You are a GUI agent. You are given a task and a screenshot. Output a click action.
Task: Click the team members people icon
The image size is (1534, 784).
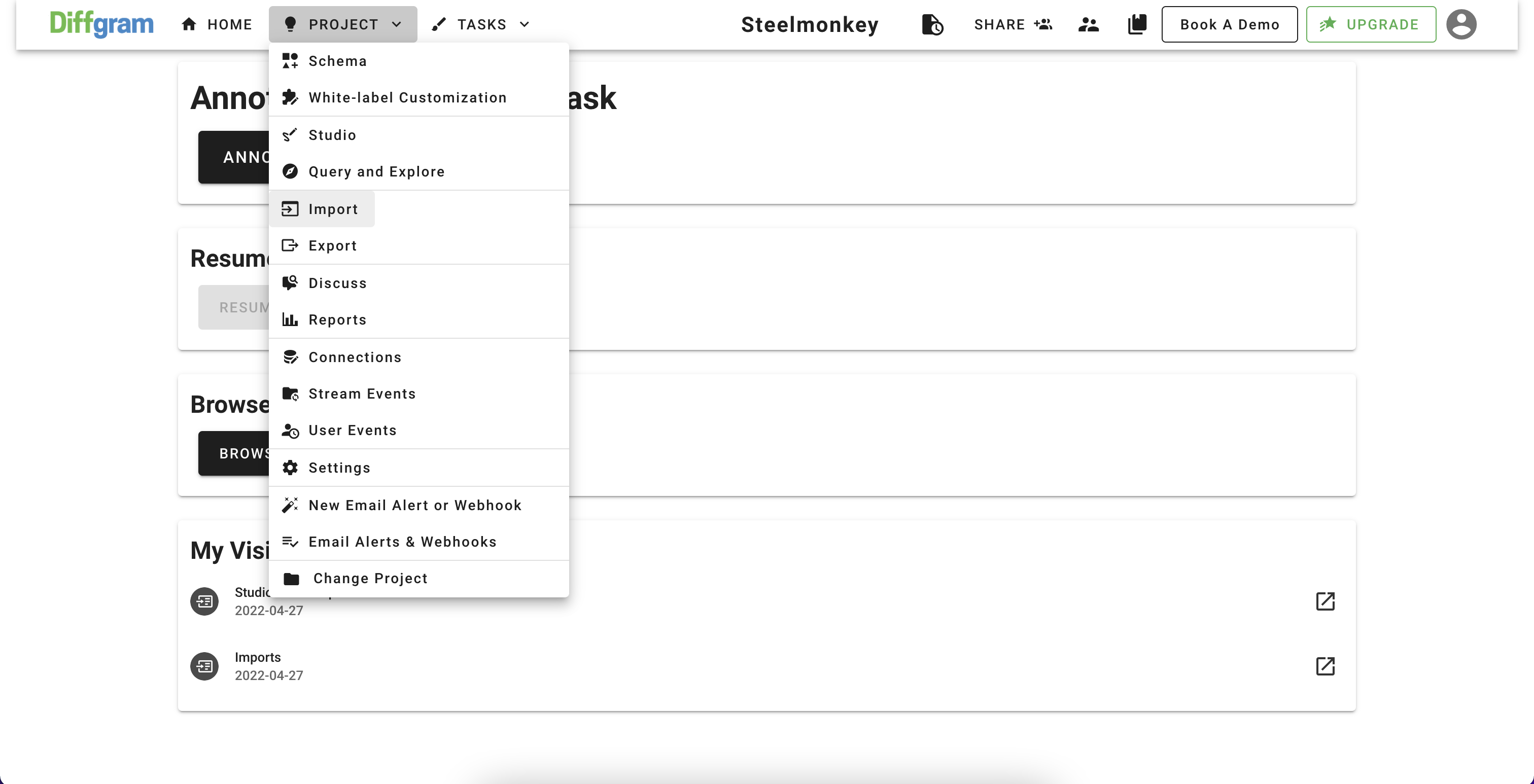pyautogui.click(x=1088, y=24)
